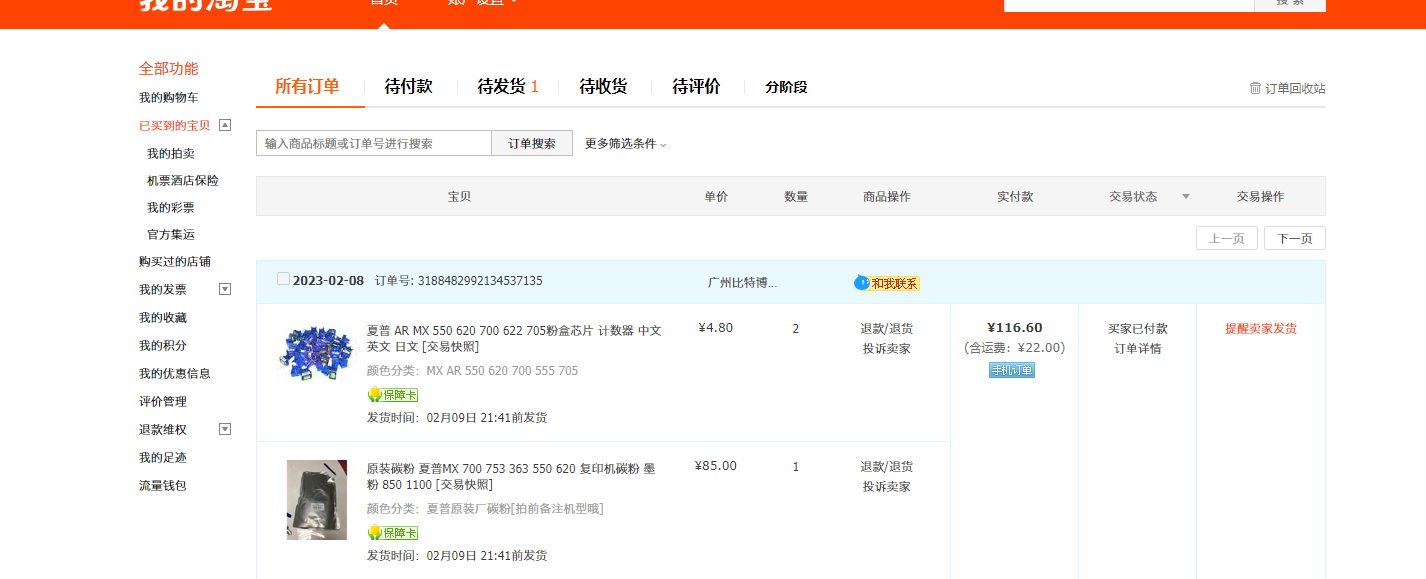Screen dimensions: 1426x579
Task: Click the shipping fee text (含运费：¥22.00)
Action: [x=1014, y=348]
